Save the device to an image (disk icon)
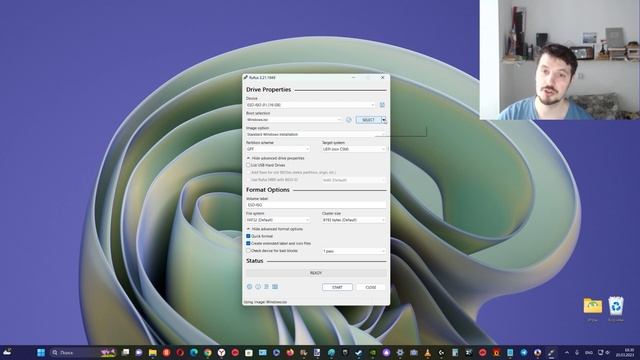 tap(382, 105)
